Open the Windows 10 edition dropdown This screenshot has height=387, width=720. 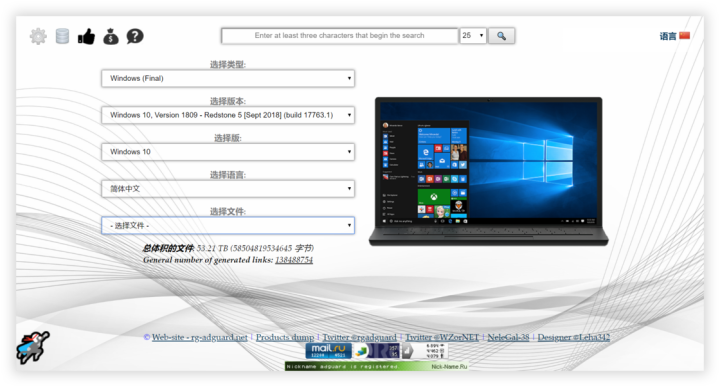(x=228, y=152)
